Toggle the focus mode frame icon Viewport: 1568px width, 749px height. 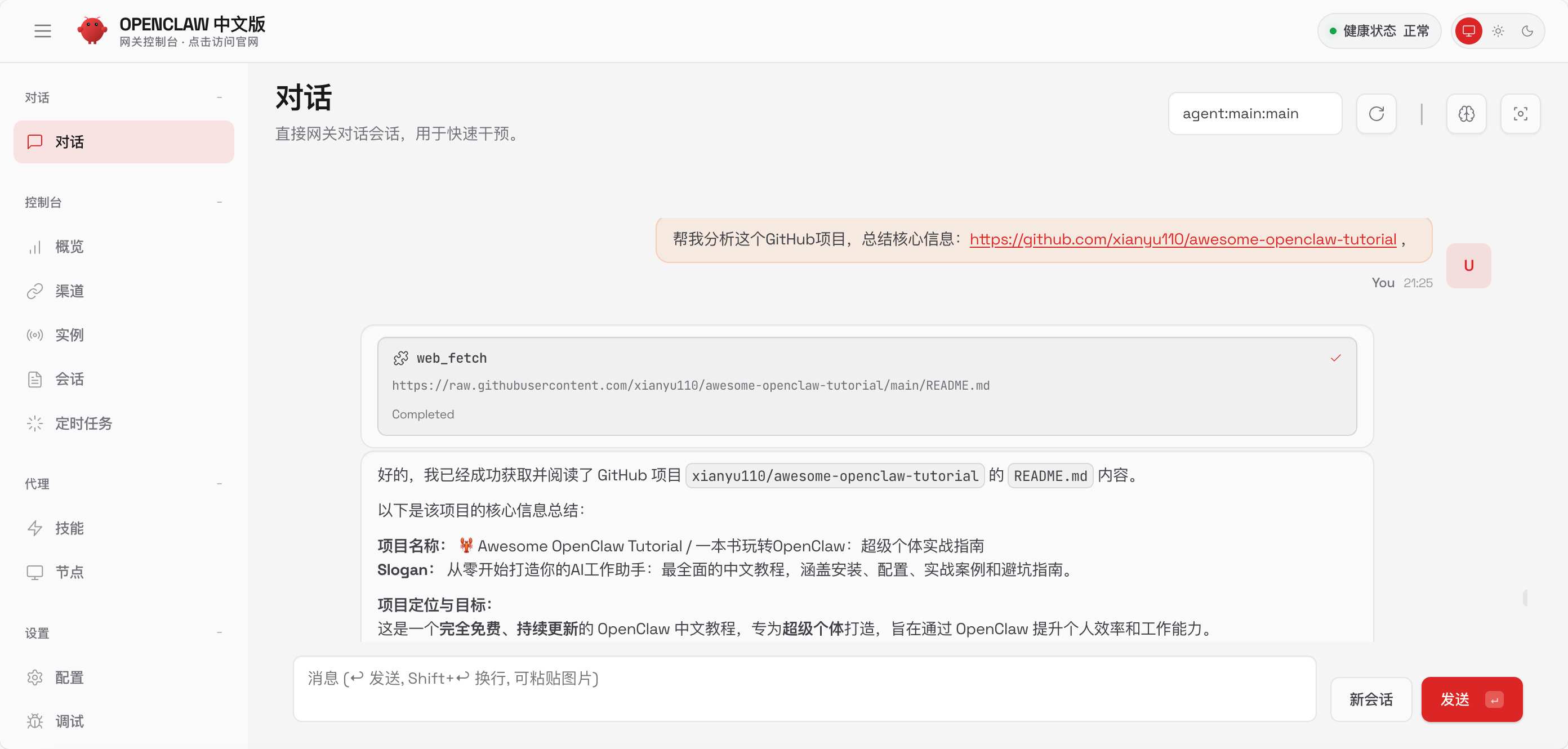pyautogui.click(x=1520, y=114)
